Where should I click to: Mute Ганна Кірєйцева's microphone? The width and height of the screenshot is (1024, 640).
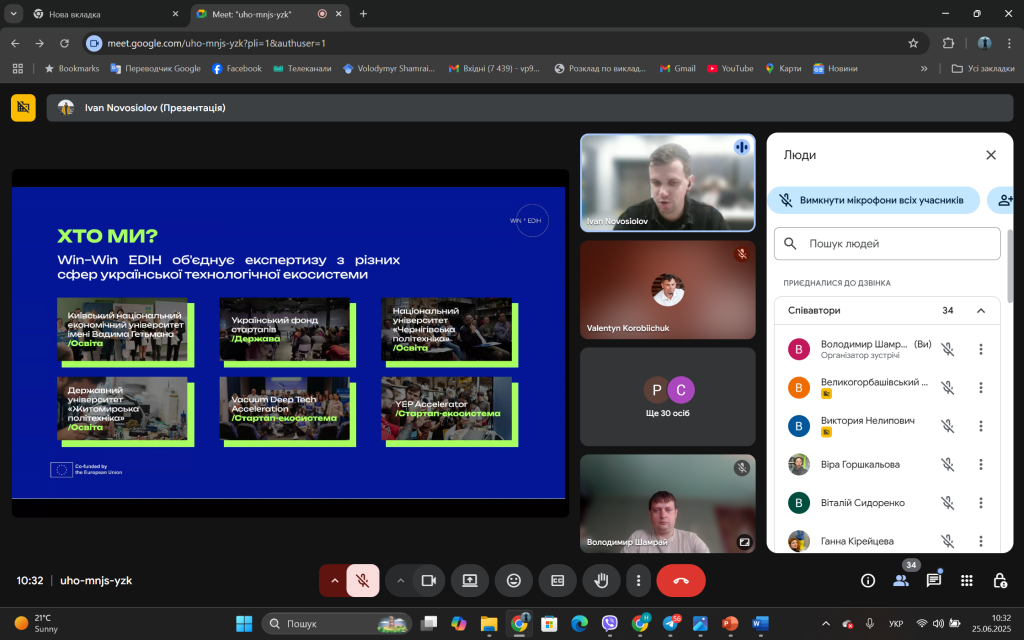(948, 541)
